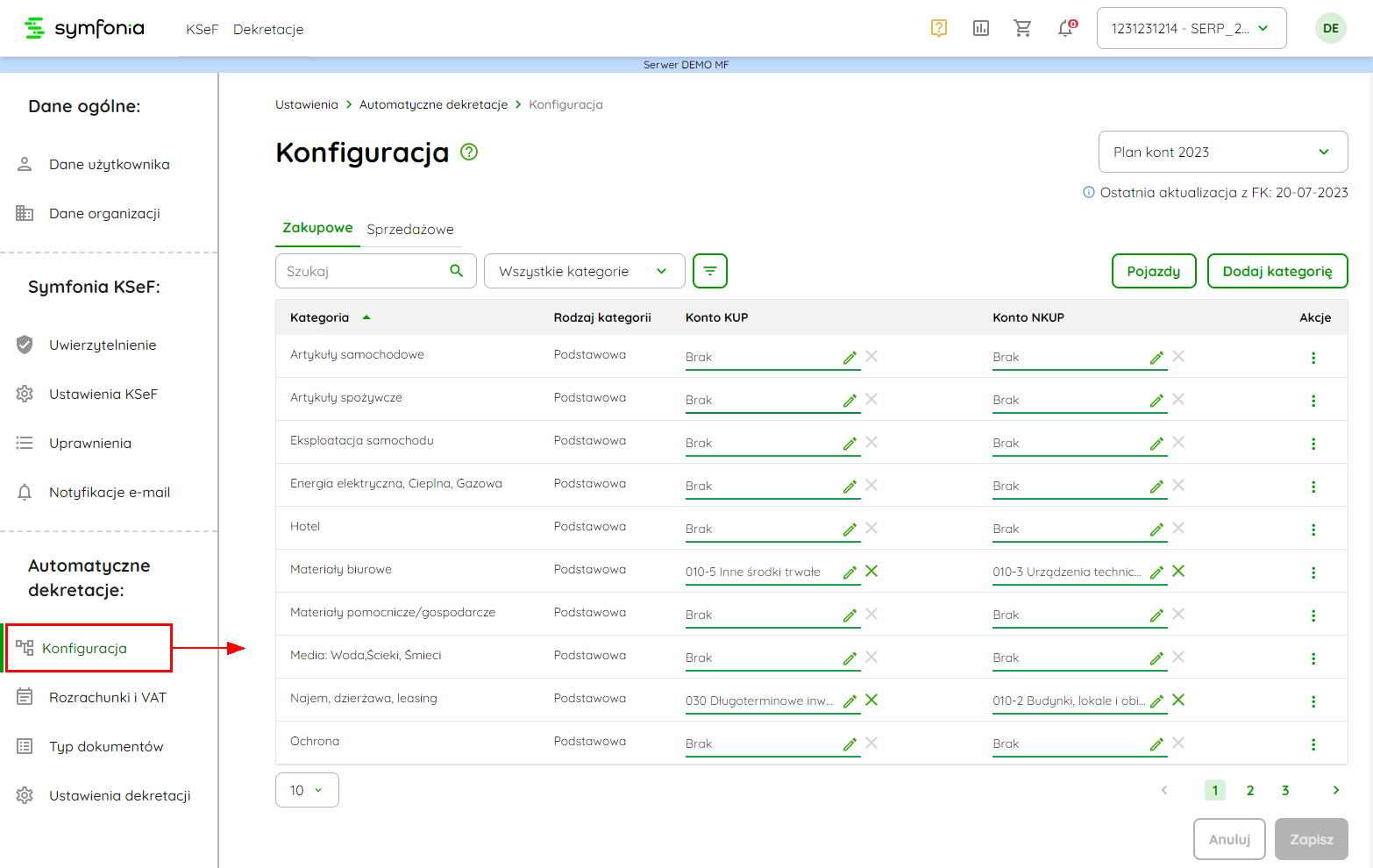This screenshot has width=1373, height=868.
Task: Switch to the Sprzedażowe tab
Action: (410, 229)
